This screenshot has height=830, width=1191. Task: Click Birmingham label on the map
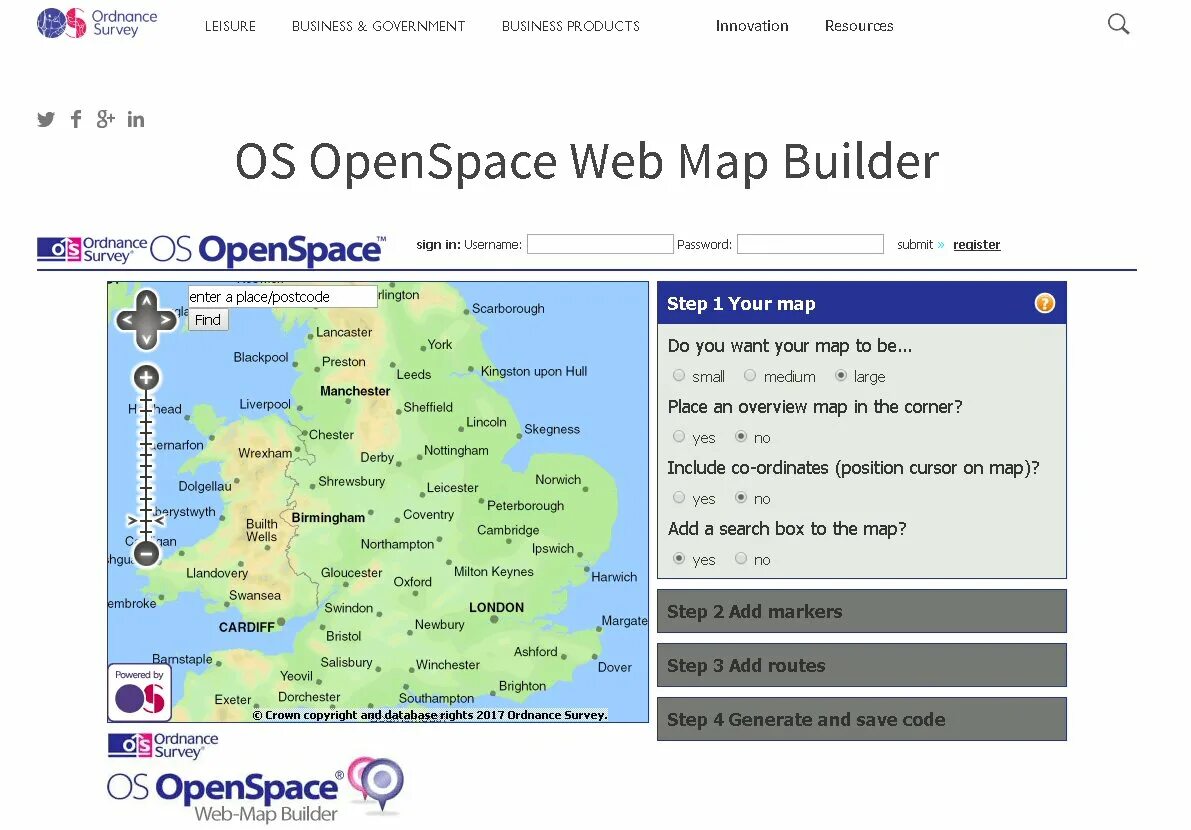click(x=328, y=518)
